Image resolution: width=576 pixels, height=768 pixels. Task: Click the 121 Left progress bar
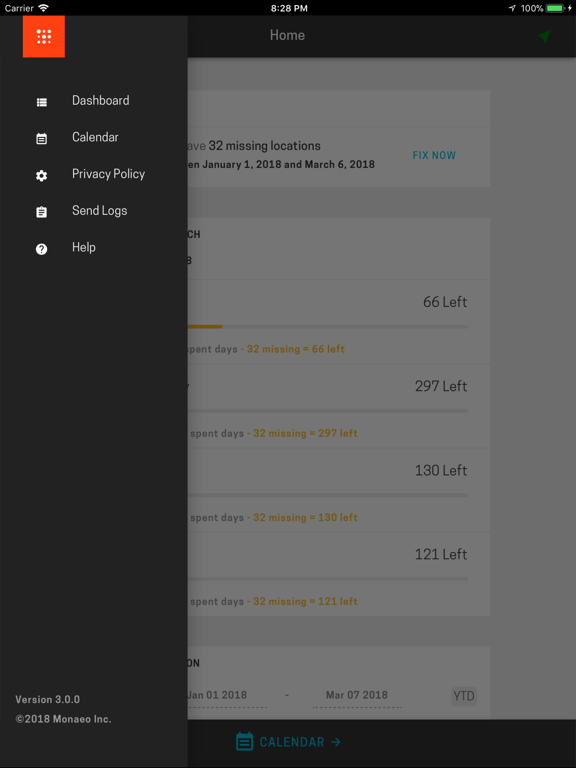point(327,579)
